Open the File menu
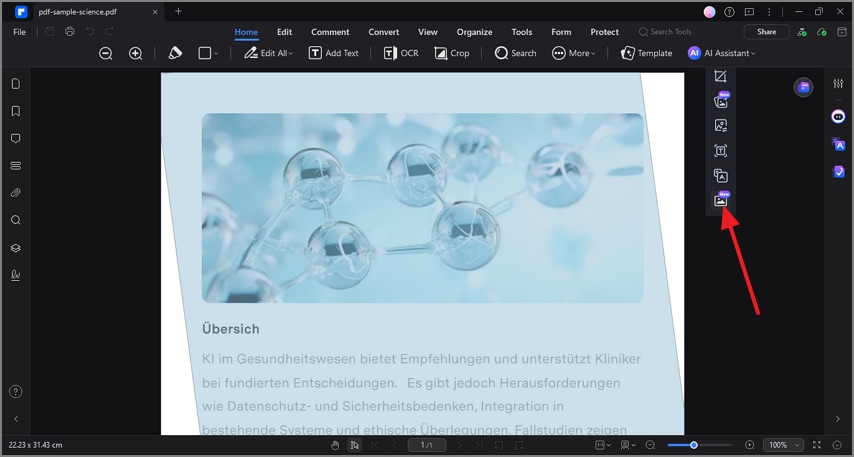 click(19, 32)
